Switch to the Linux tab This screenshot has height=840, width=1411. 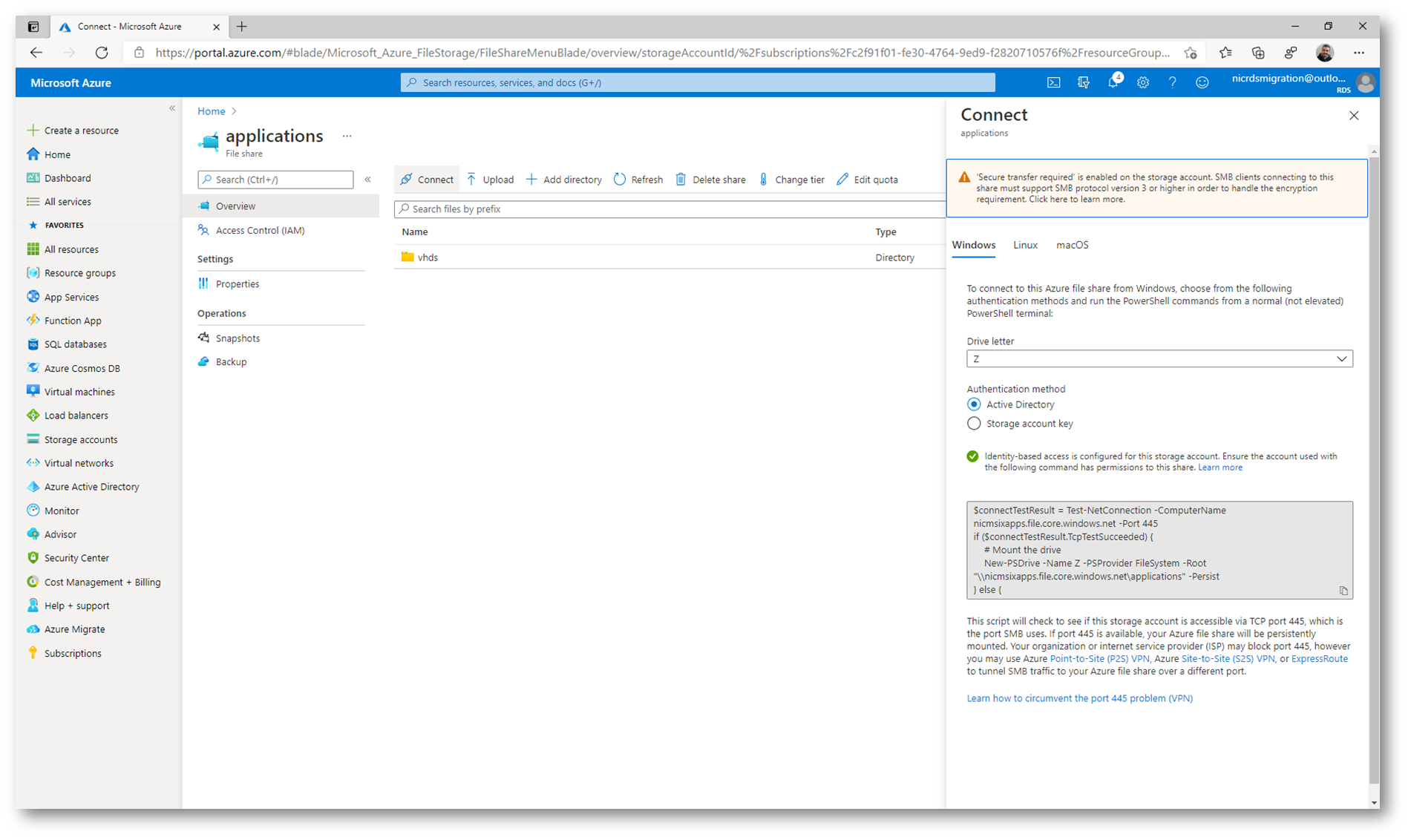tap(1025, 245)
